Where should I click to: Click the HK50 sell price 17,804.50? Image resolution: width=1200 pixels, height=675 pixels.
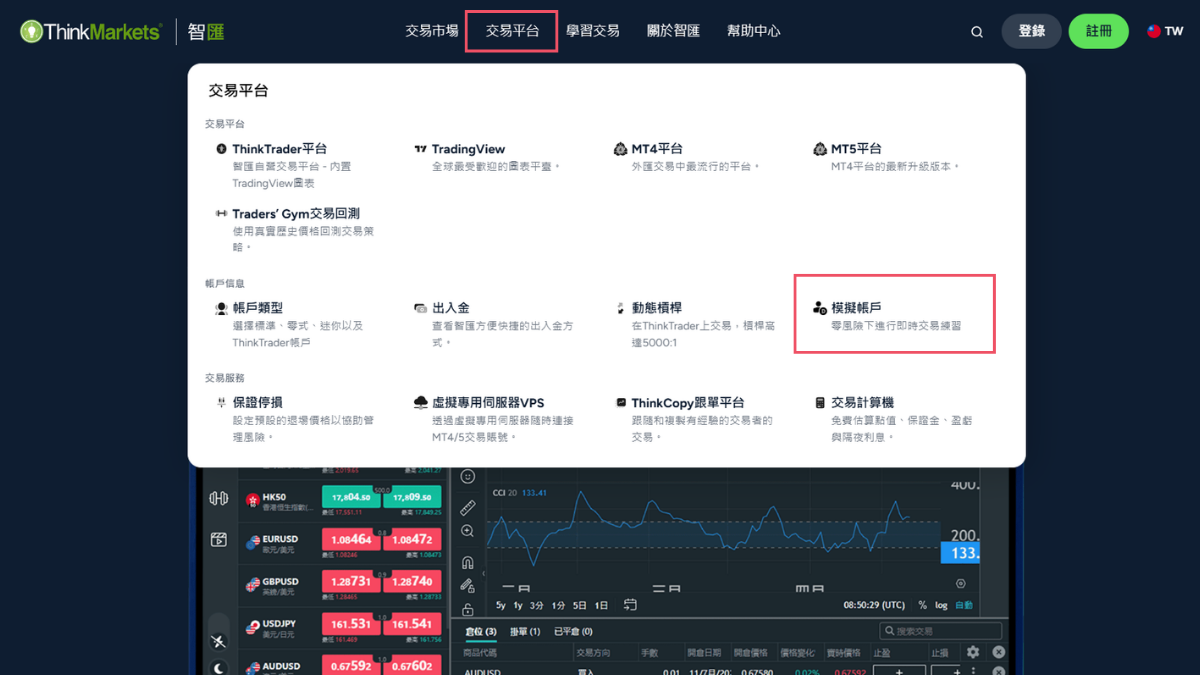[x=351, y=497]
